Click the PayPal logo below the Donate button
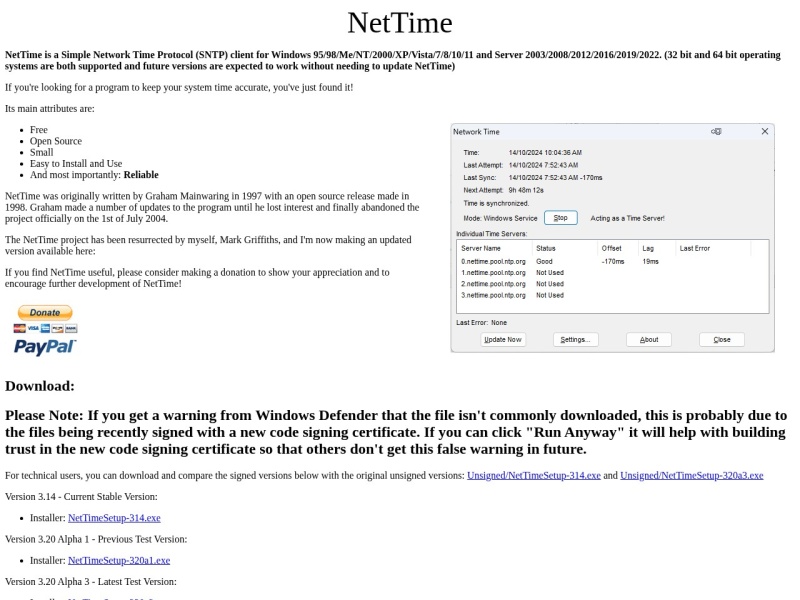800x600 pixels. [45, 347]
